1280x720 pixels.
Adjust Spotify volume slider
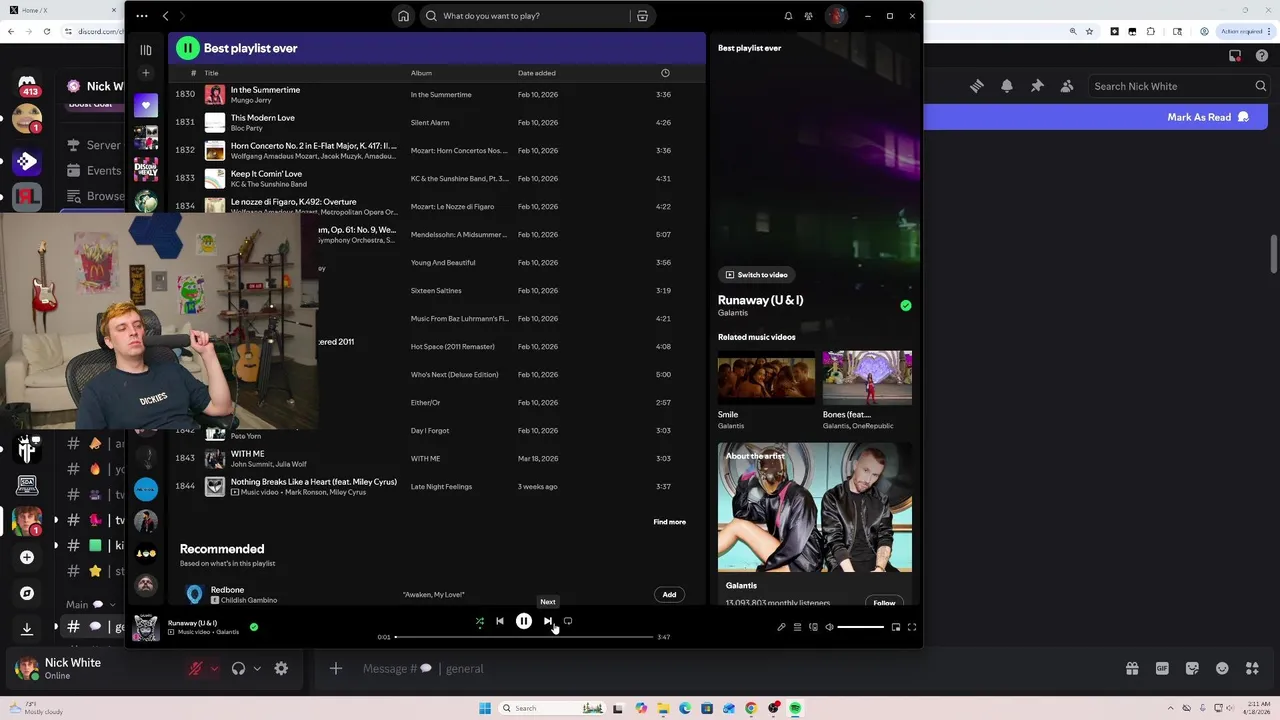[860, 627]
